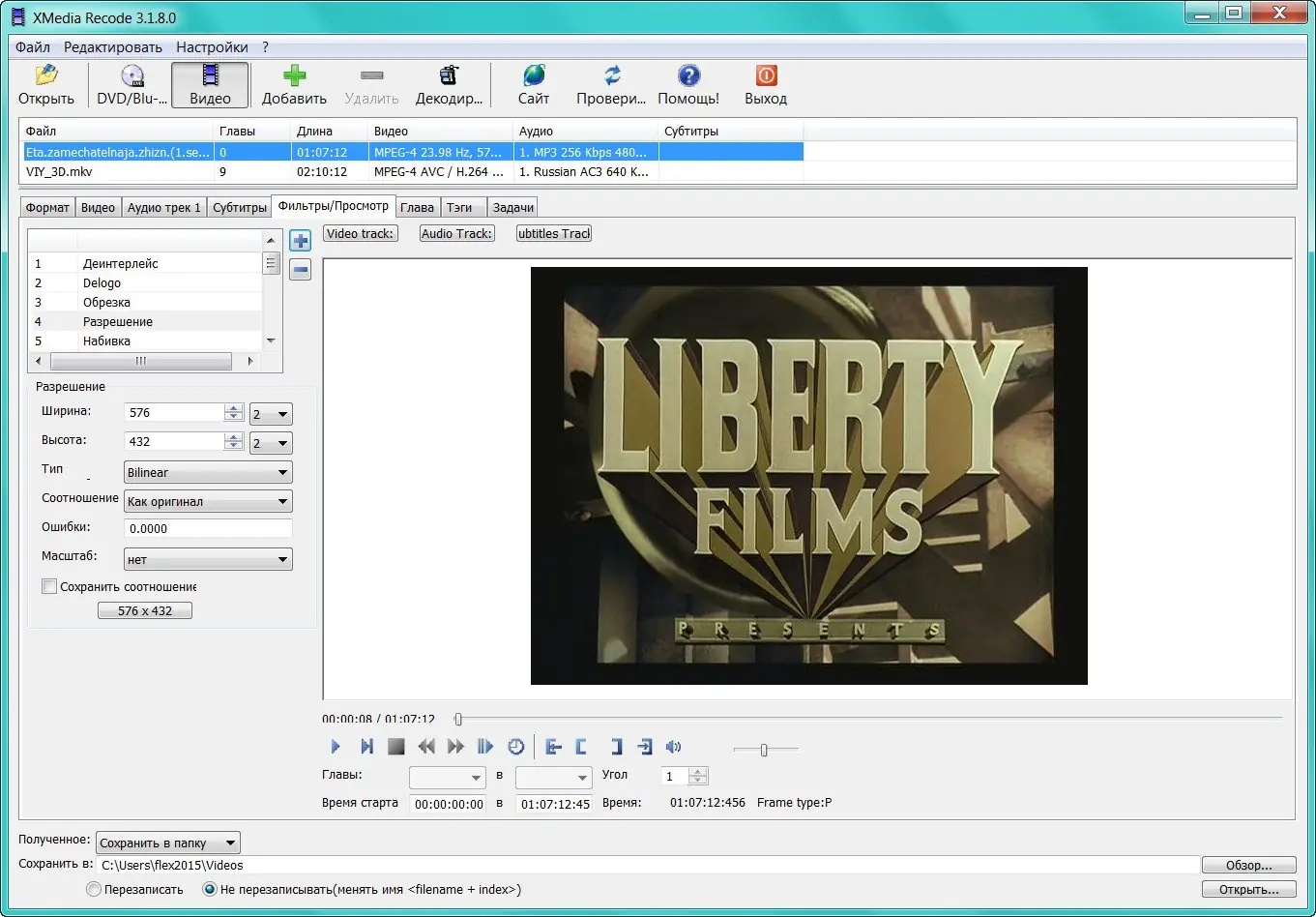The image size is (1316, 917).
Task: Select the Не перезаписывать radio button
Action: point(209,889)
